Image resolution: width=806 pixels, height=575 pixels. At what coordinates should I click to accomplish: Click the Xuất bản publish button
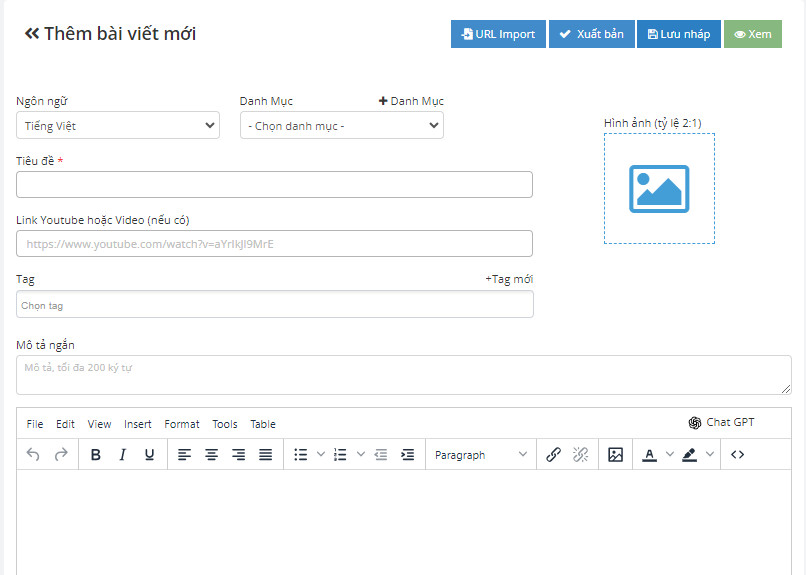pyautogui.click(x=591, y=34)
